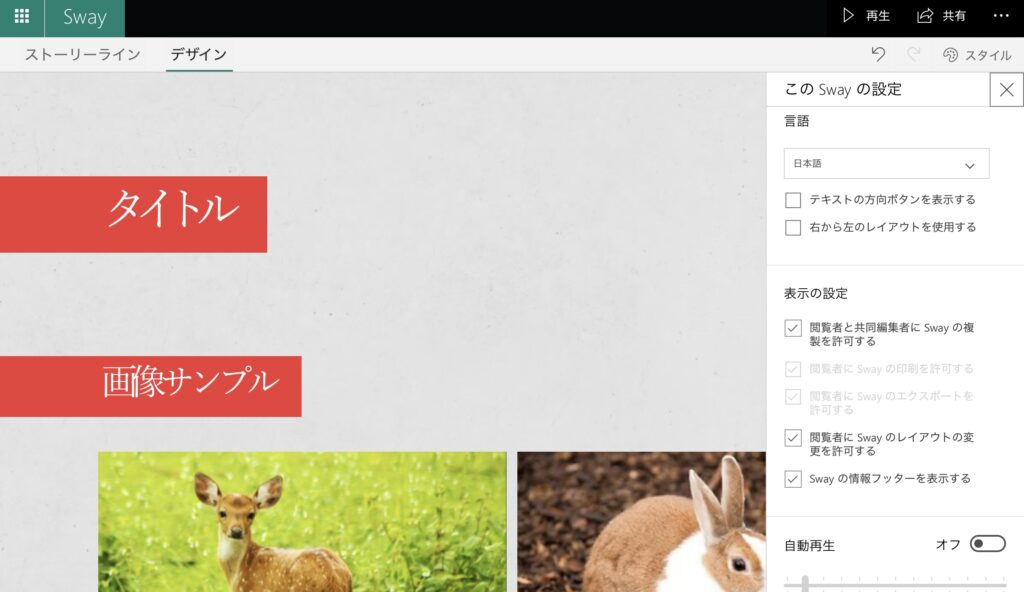Uncheck the Sway の複製を許可する checkbox
Screen dimensions: 1024x592
793,328
